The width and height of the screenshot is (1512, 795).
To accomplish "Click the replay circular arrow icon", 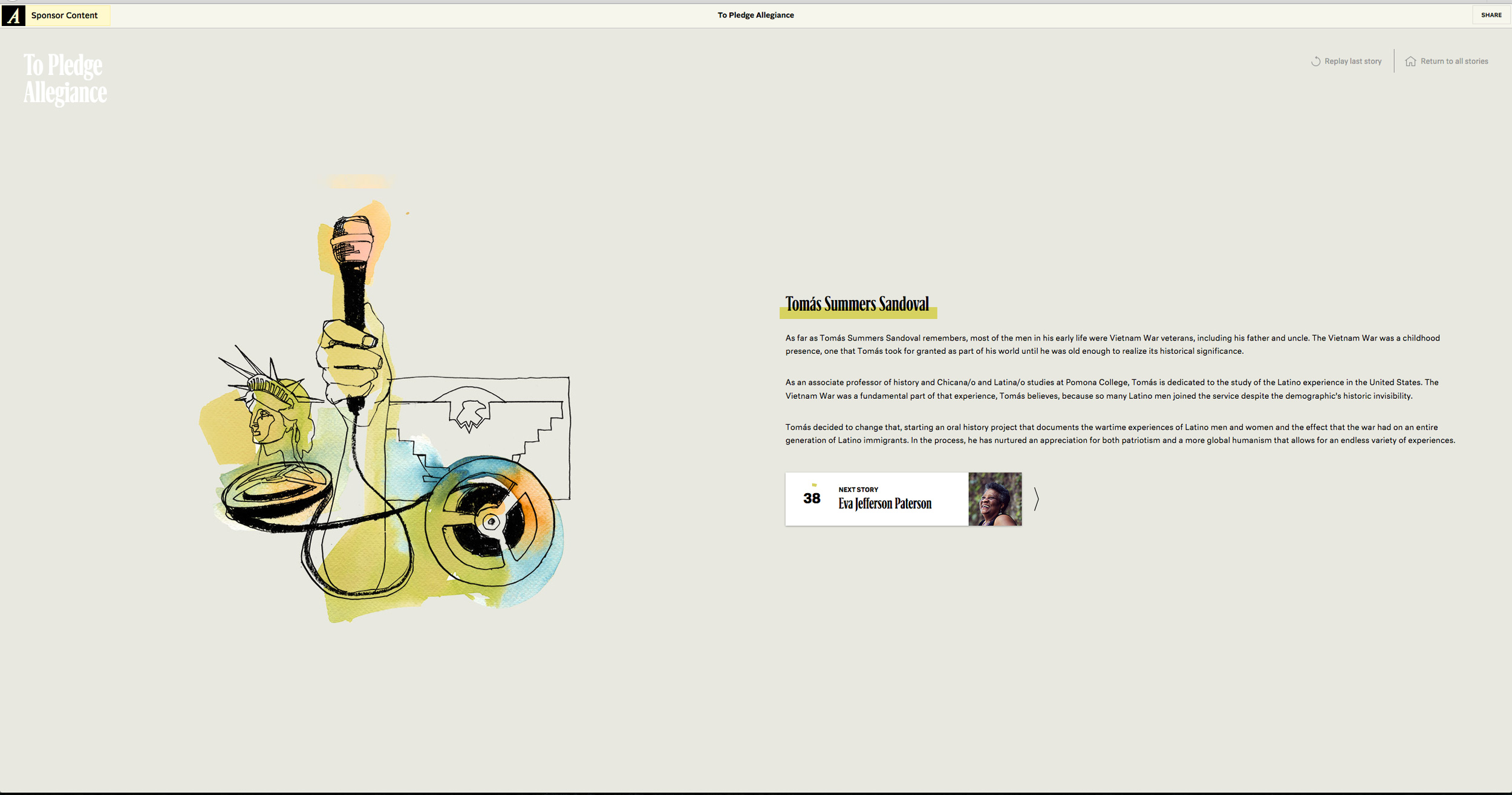I will coord(1315,61).
